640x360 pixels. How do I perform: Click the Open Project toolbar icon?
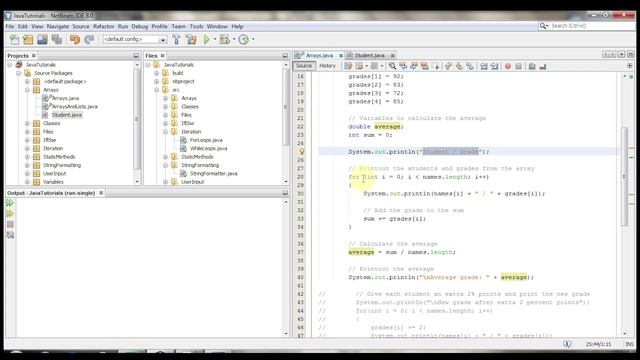coord(42,40)
